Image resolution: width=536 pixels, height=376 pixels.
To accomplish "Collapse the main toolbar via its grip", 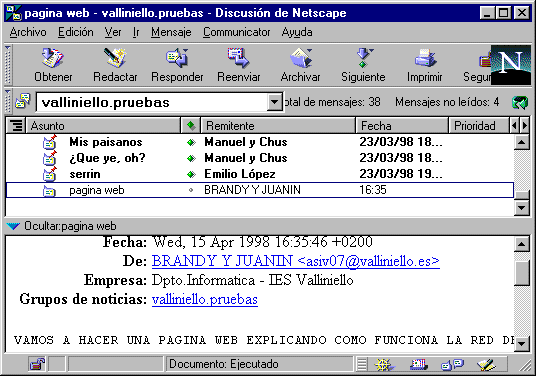I will [8, 65].
